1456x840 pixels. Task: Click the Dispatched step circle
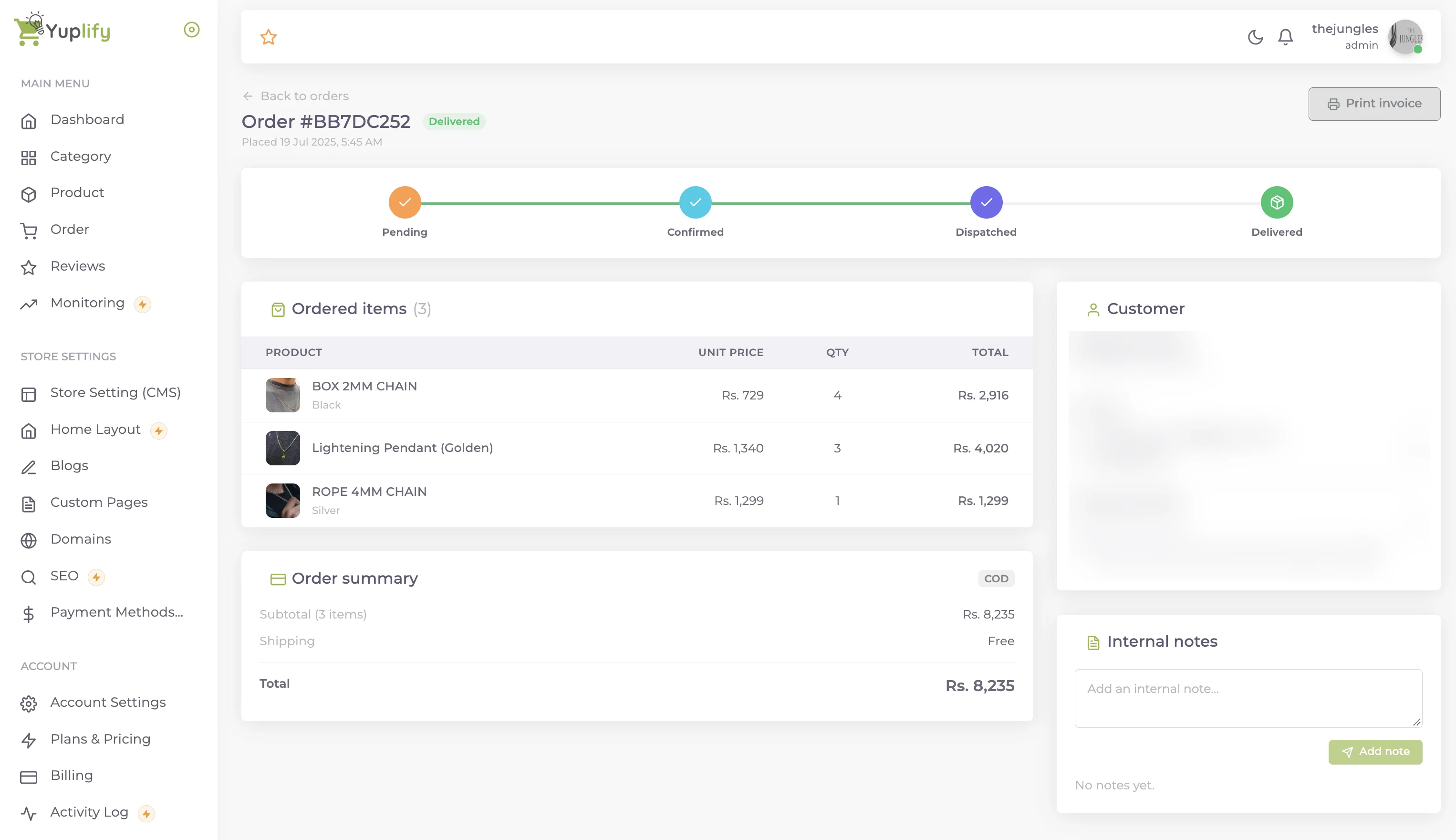(986, 202)
